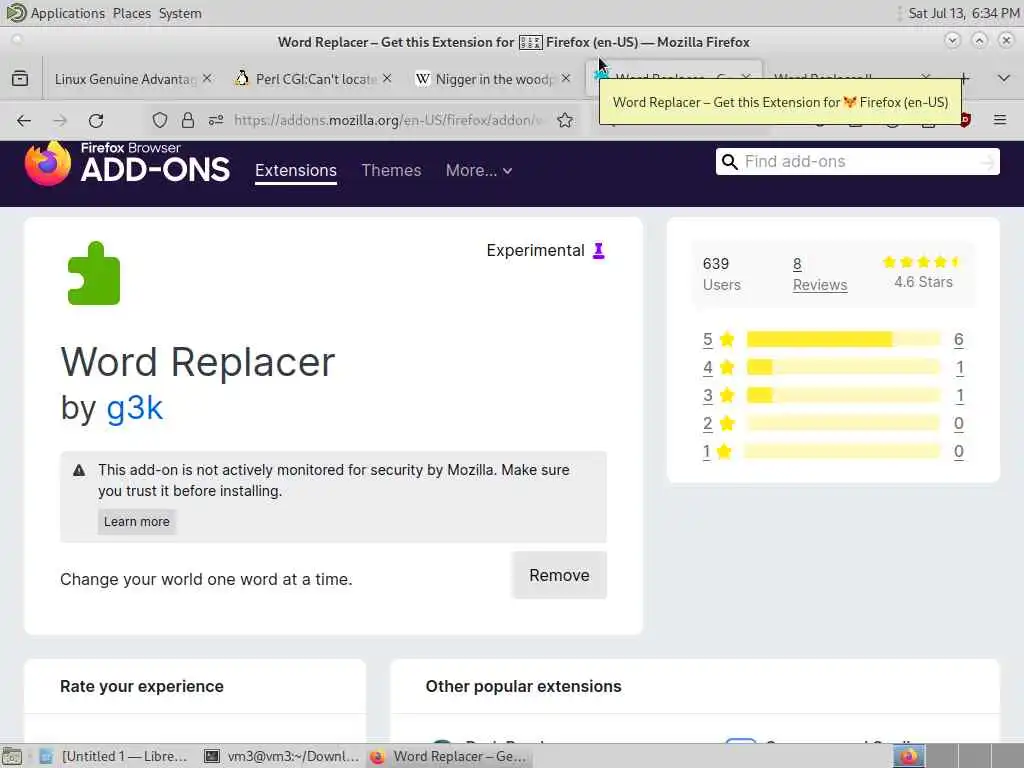Click the Rate your experience heading
Image resolution: width=1024 pixels, height=768 pixels.
click(x=142, y=686)
